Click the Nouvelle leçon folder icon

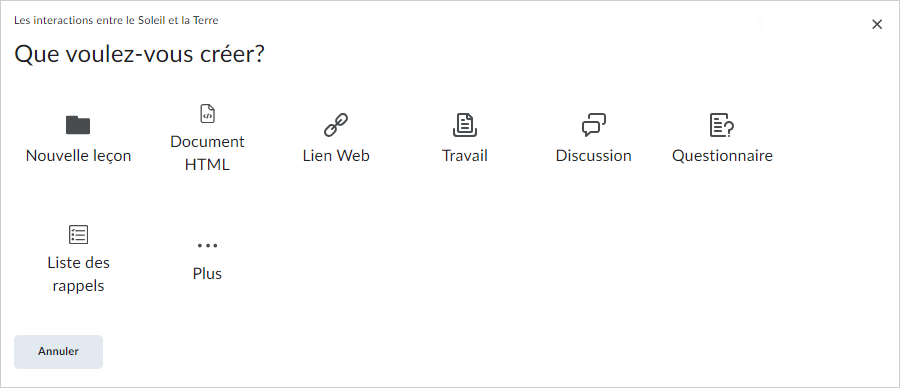[78, 125]
